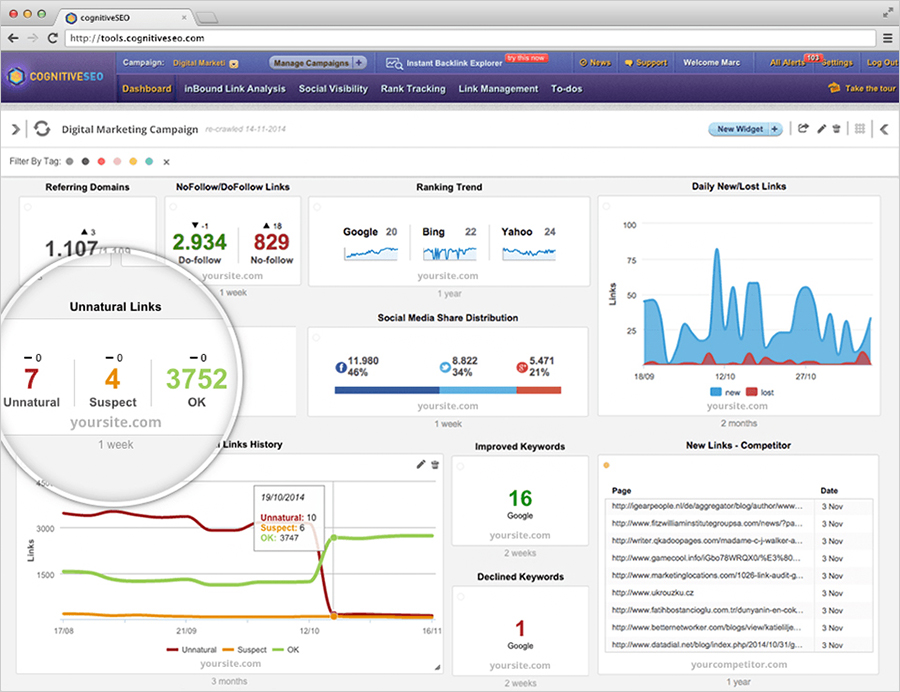
Task: Click the www.ukrouzku.cz competitor link row
Action: [739, 593]
